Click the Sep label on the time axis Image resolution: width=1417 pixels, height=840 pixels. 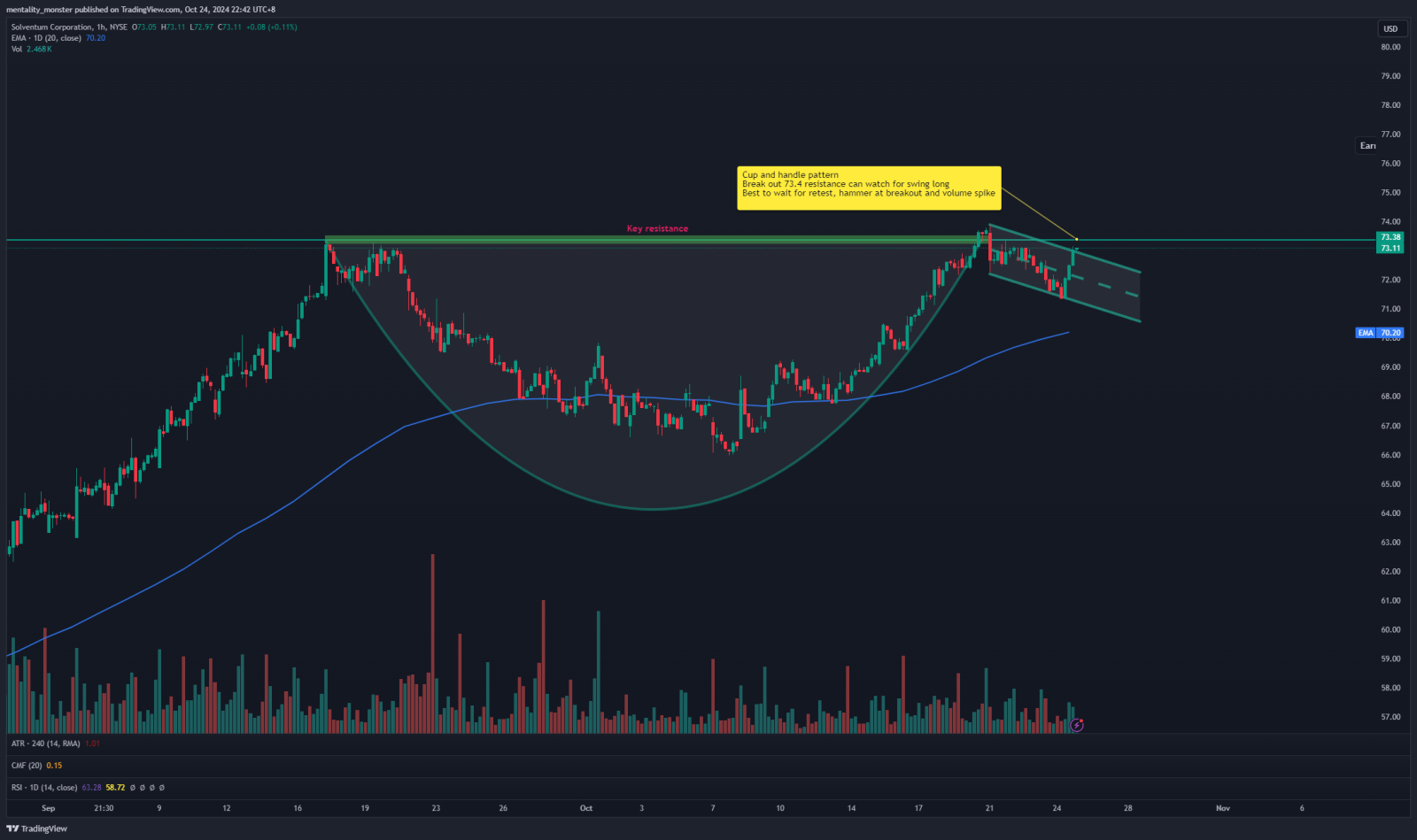(48, 808)
